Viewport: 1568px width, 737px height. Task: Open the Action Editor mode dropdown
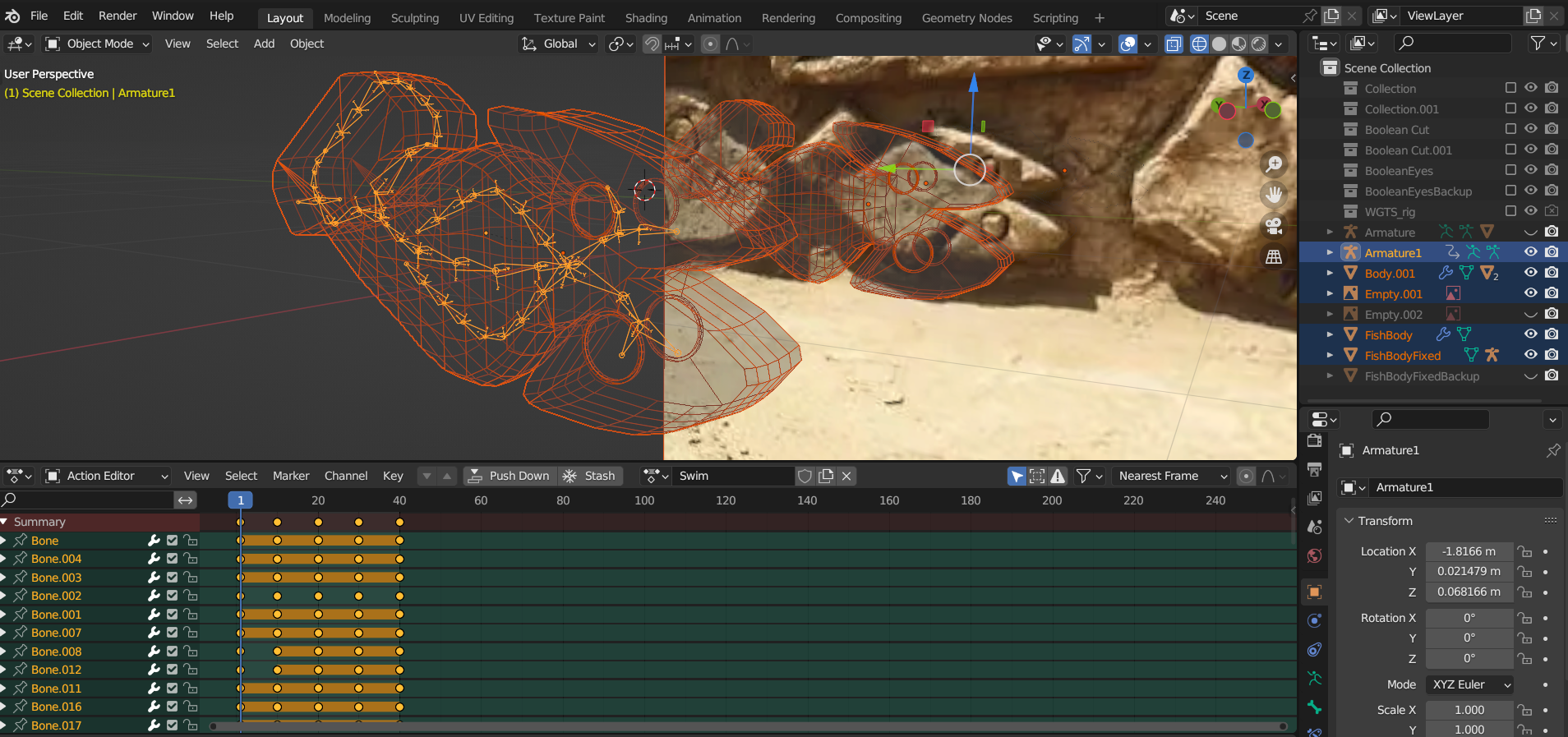coord(107,476)
